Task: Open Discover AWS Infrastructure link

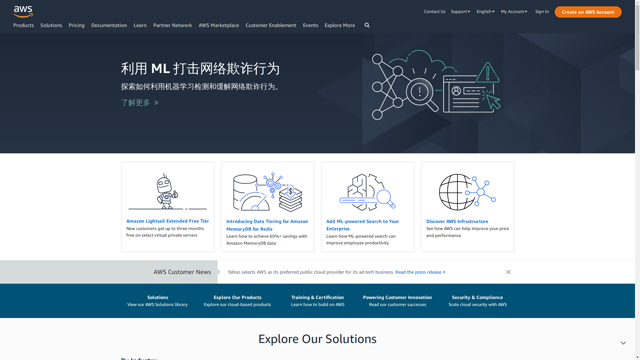Action: 457,221
